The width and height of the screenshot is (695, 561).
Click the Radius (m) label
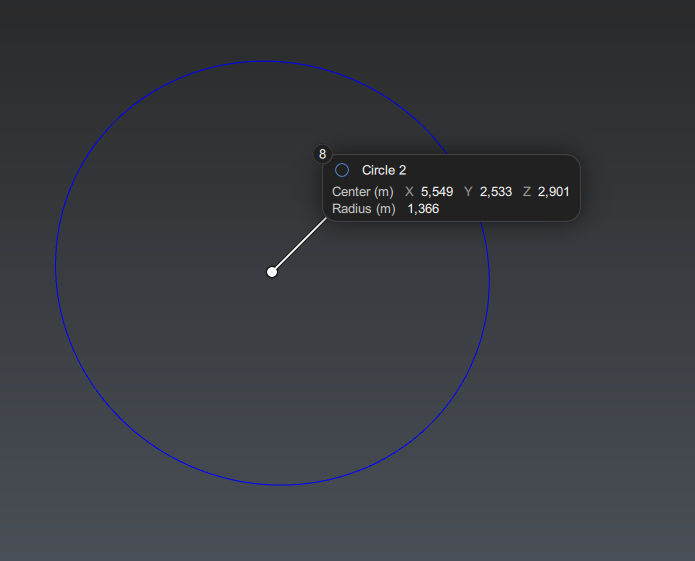coord(364,208)
